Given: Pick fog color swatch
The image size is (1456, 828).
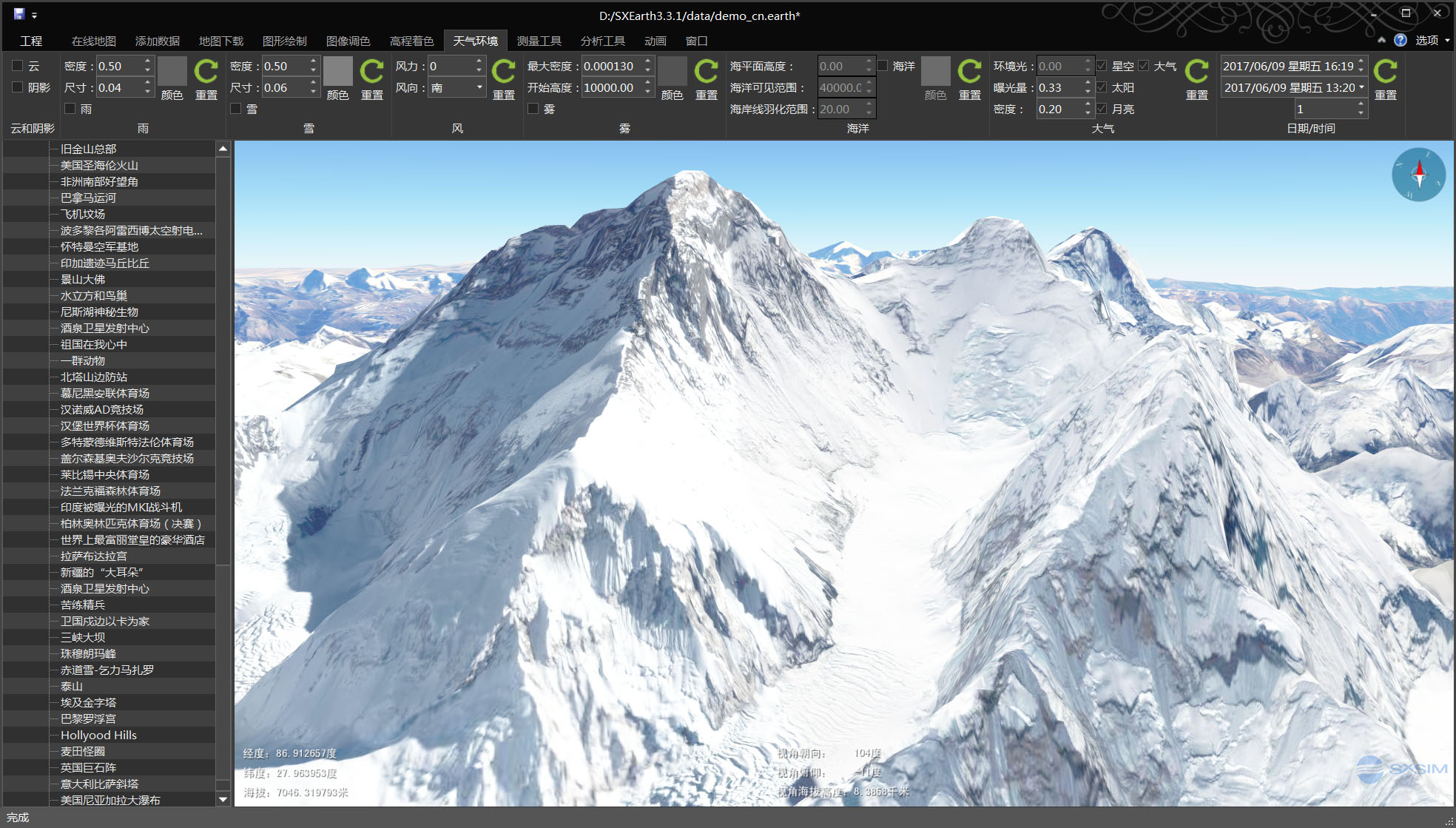Looking at the screenshot, I should pyautogui.click(x=673, y=72).
